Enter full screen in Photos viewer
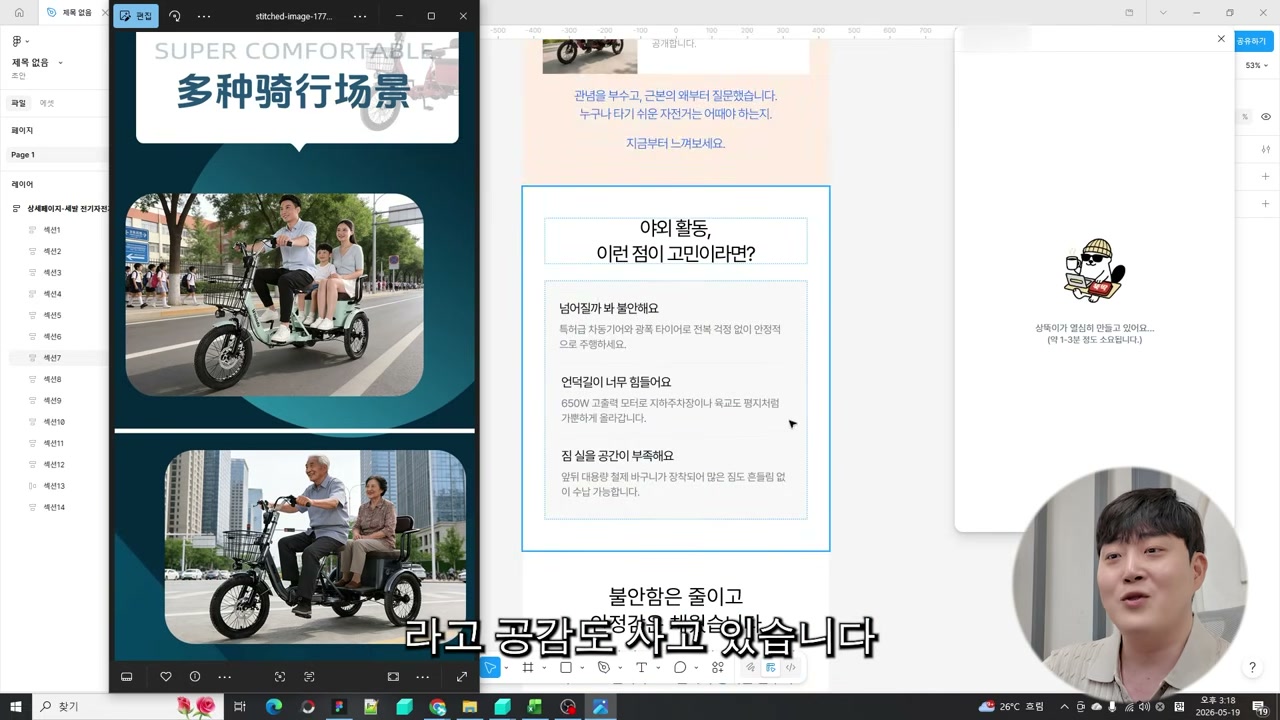The image size is (1280, 720). click(462, 677)
